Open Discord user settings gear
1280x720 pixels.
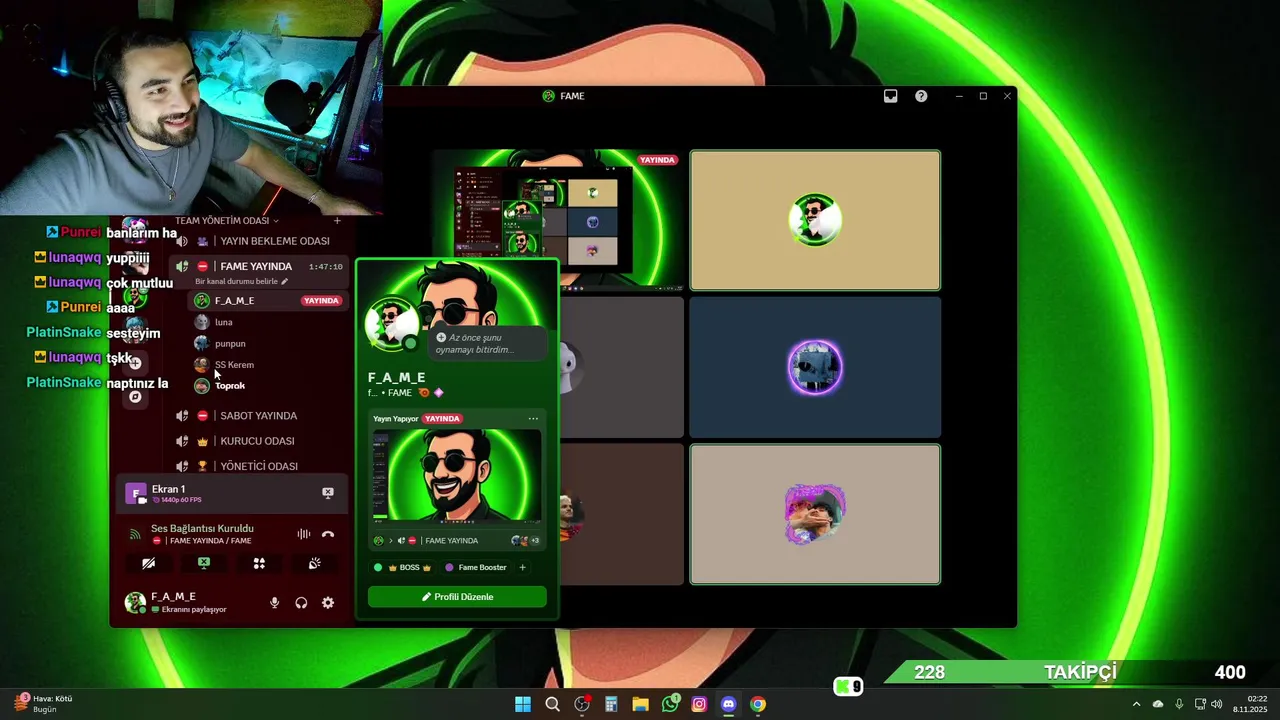tap(328, 603)
